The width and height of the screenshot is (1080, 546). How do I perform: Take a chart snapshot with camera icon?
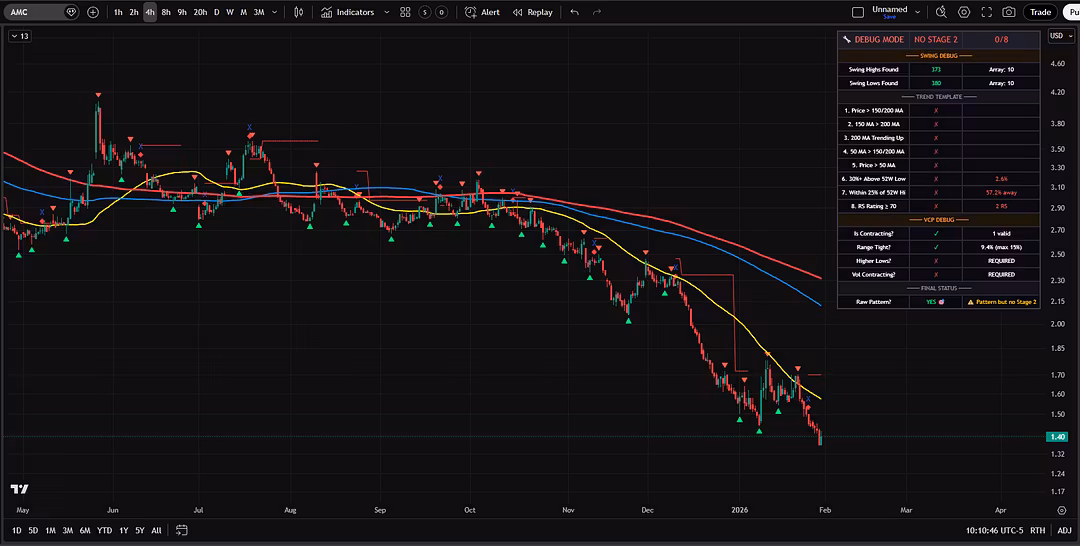1009,12
